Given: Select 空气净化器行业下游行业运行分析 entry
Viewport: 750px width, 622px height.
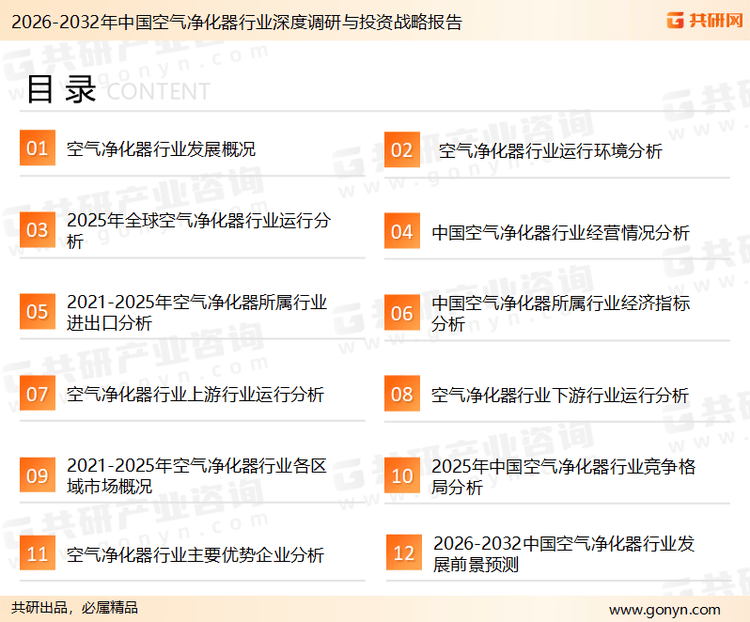Looking at the screenshot, I should click(560, 395).
